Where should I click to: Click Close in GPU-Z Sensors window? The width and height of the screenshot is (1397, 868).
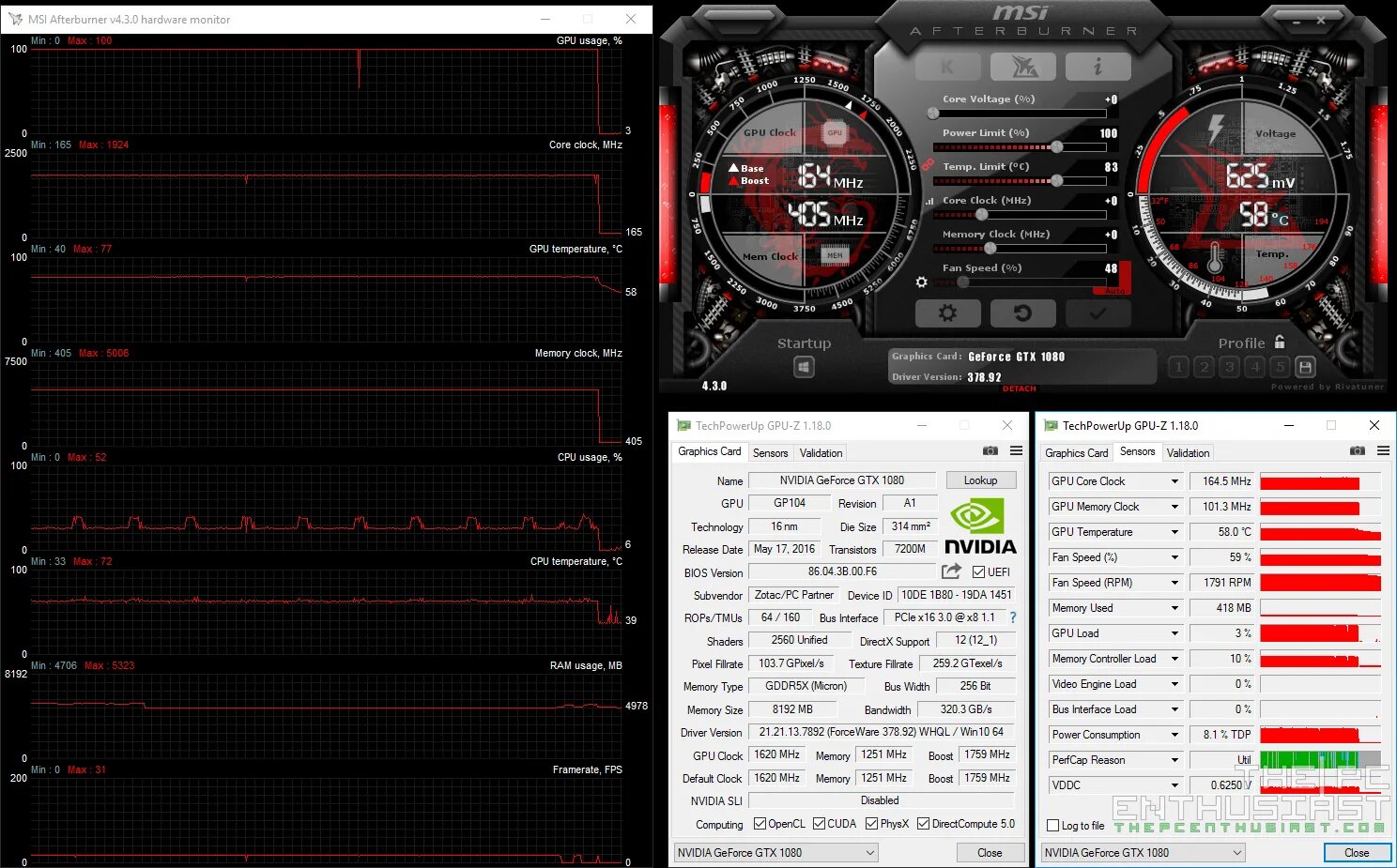coord(1357,852)
